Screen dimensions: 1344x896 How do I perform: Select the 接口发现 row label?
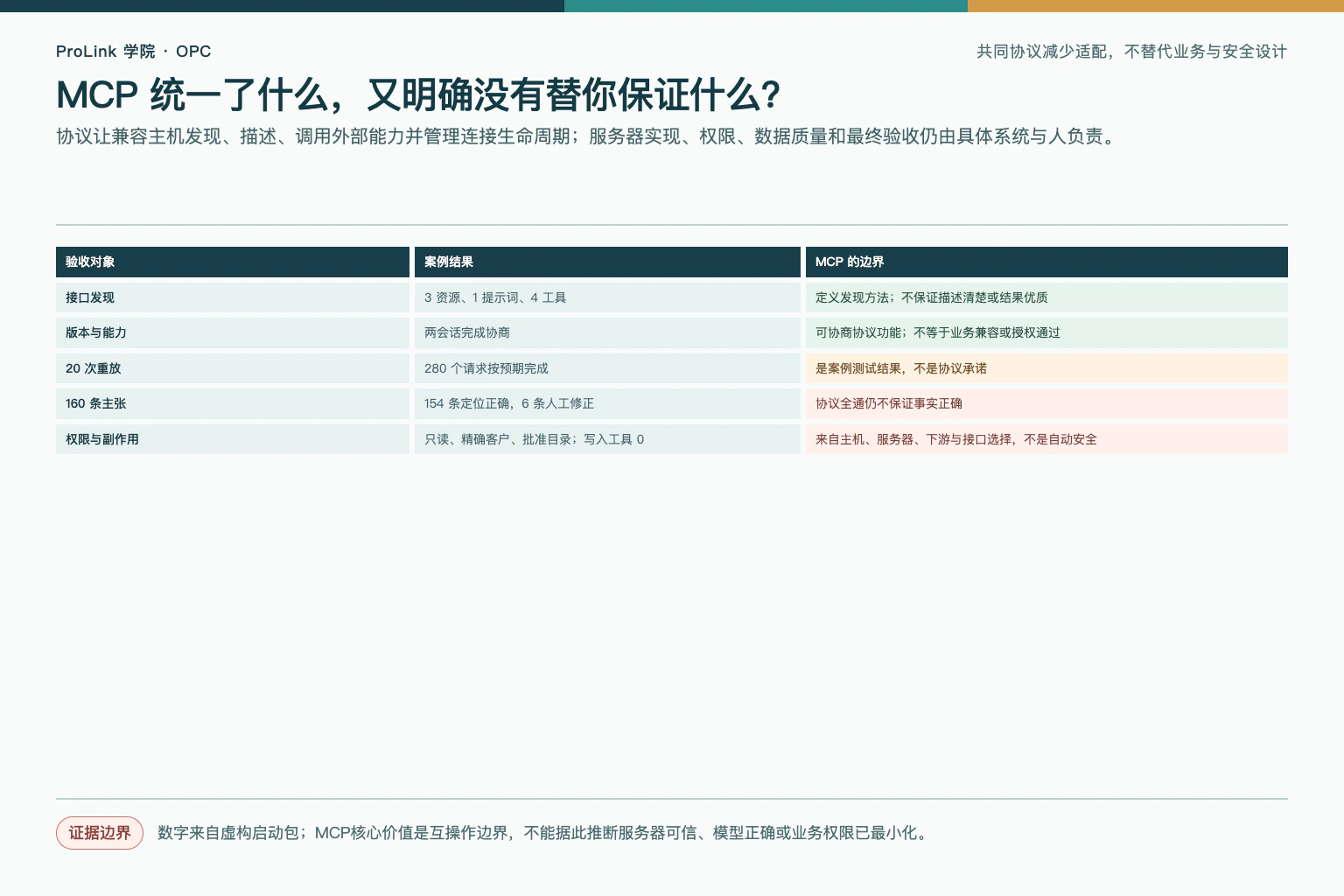coord(233,297)
